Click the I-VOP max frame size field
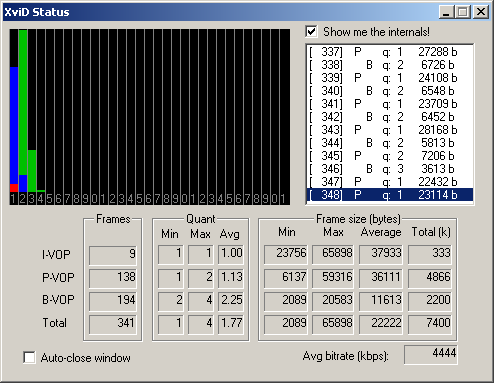Screen dimensions: 494x383 point(333,255)
